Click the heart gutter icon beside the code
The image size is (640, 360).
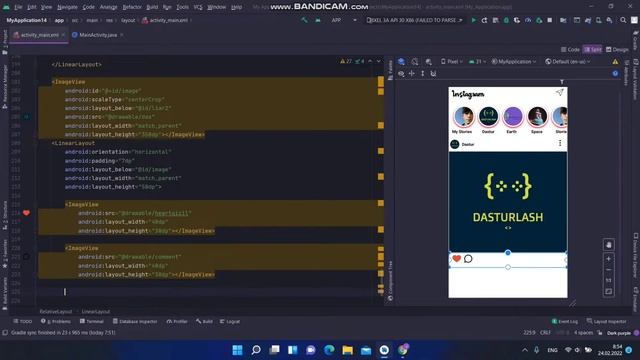coord(27,213)
